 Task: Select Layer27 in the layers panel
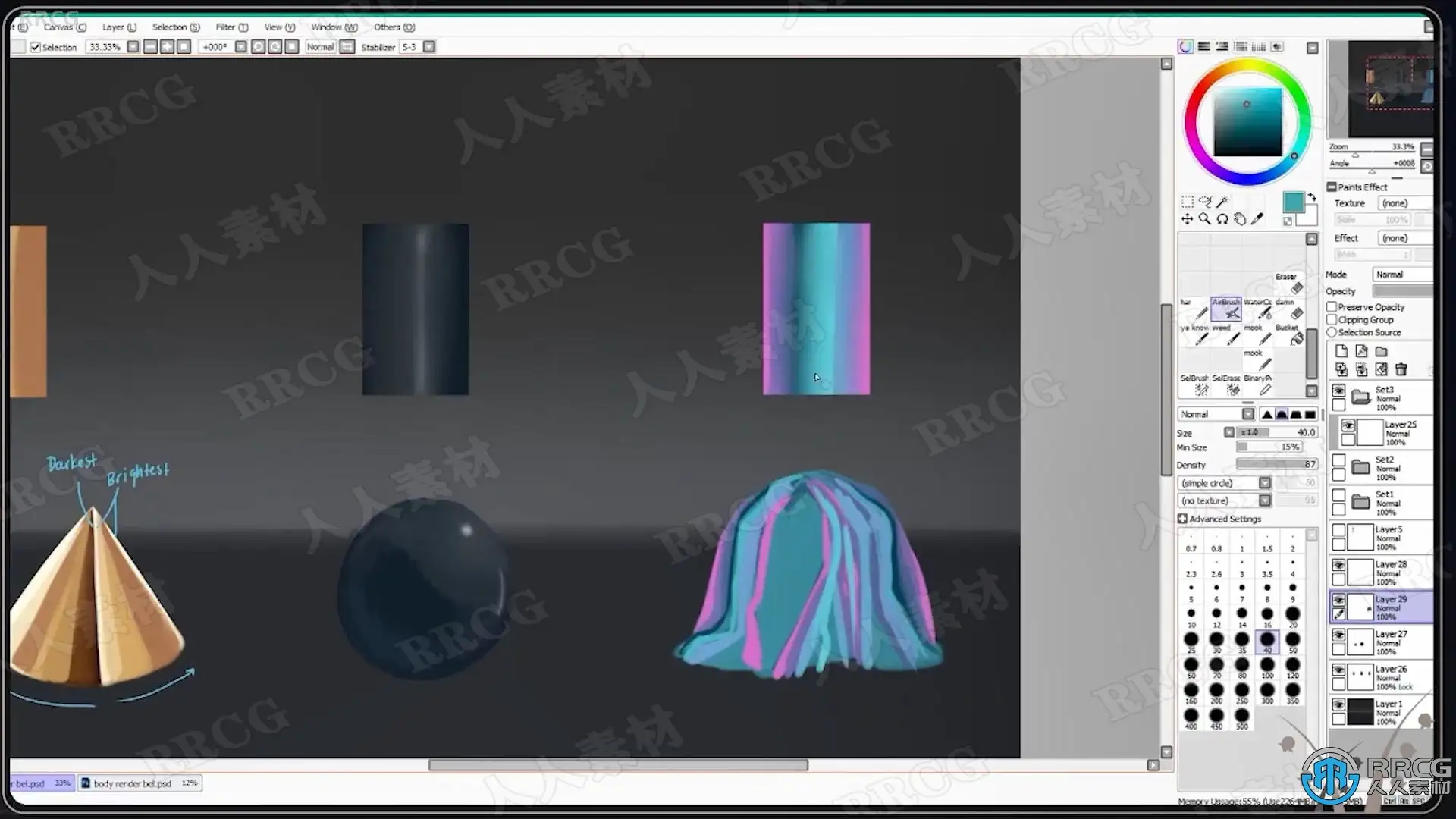[1391, 642]
